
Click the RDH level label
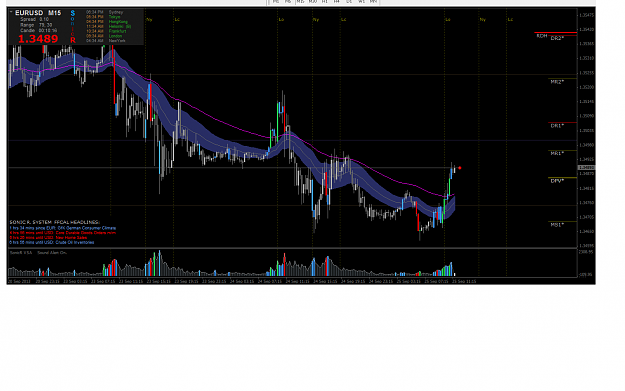click(542, 36)
